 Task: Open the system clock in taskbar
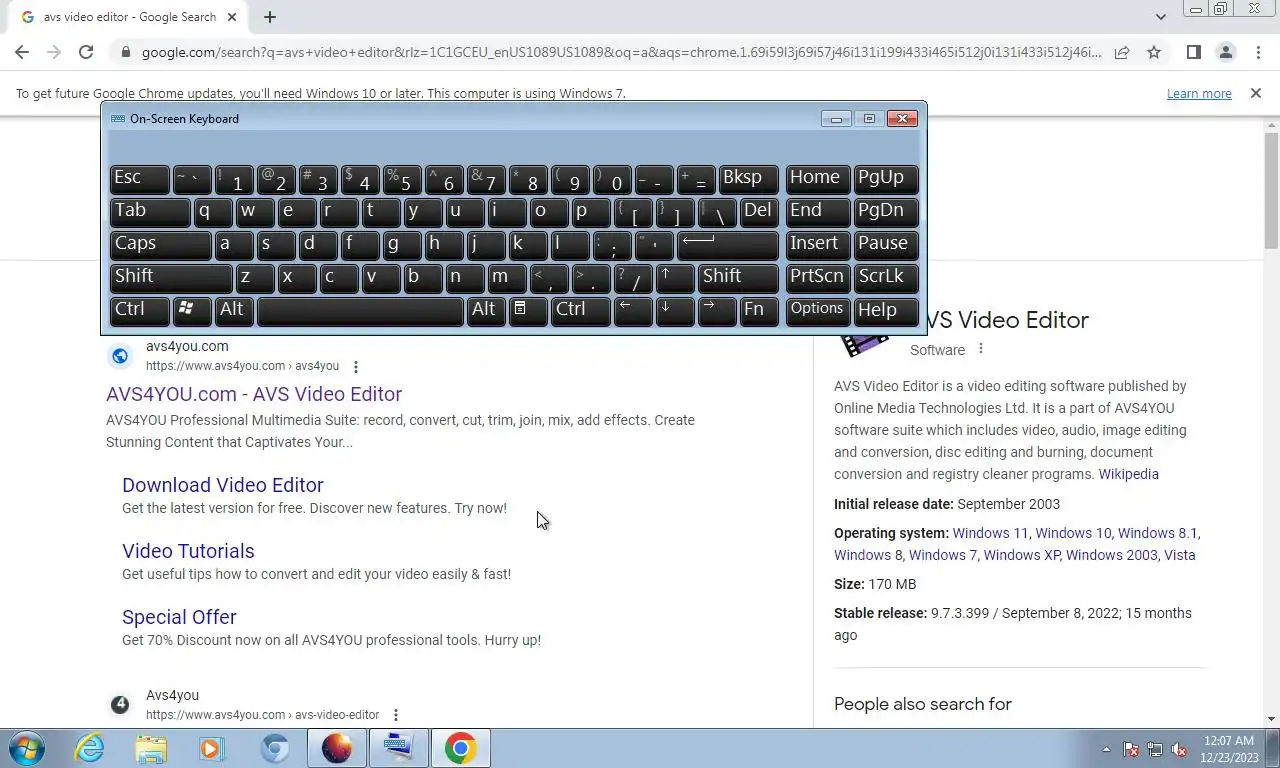pyautogui.click(x=1229, y=749)
